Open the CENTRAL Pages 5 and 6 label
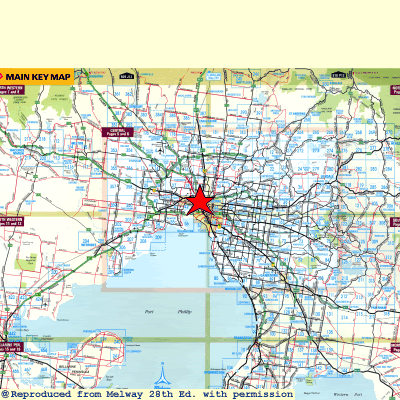 [x=118, y=132]
